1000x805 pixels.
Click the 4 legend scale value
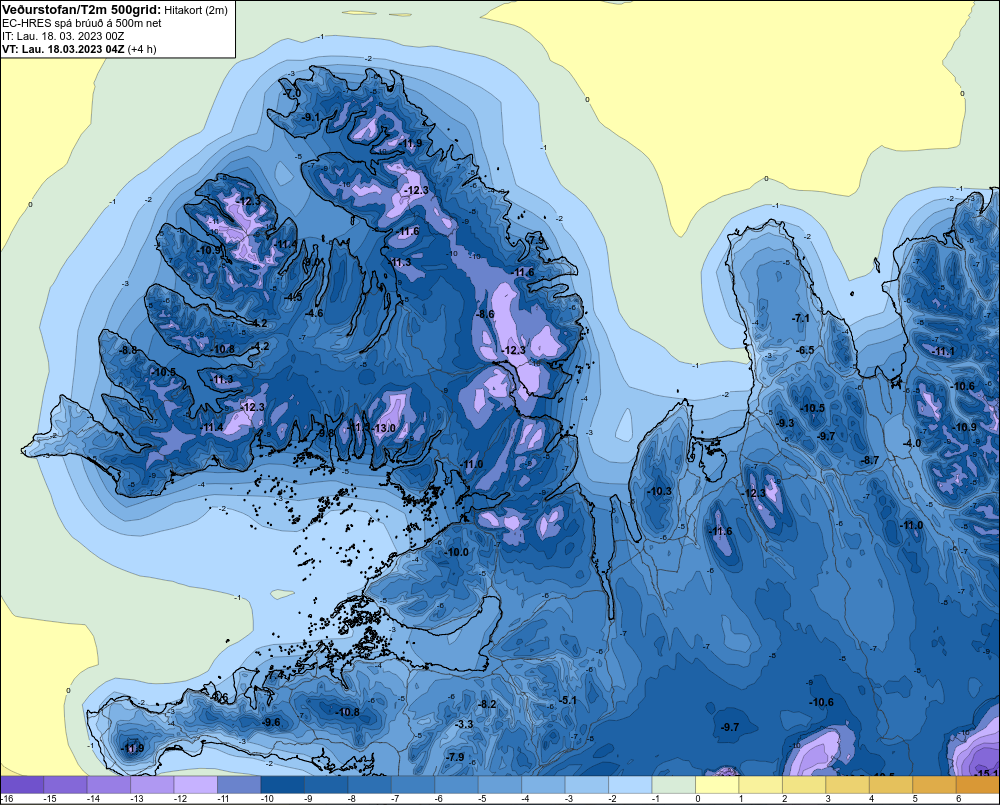871,799
